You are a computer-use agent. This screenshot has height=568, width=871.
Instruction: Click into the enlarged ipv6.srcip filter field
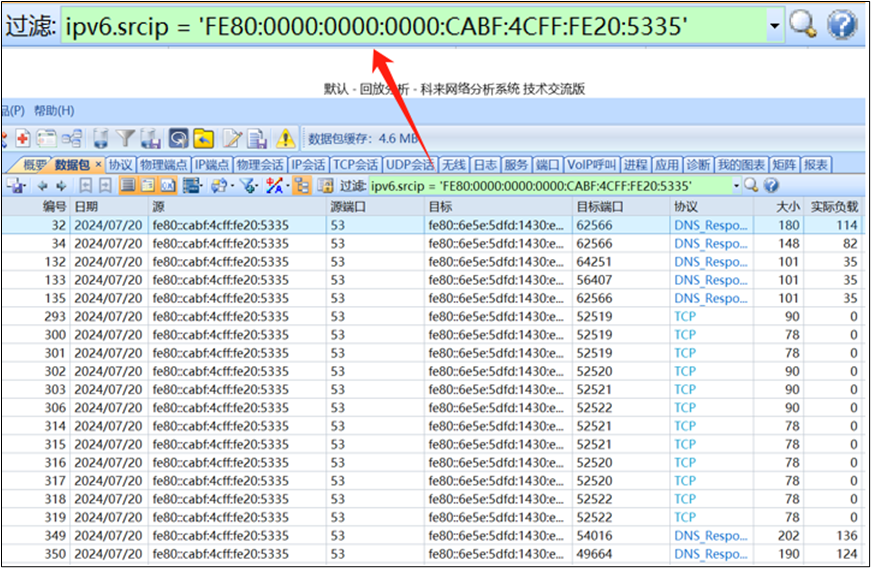(400, 26)
